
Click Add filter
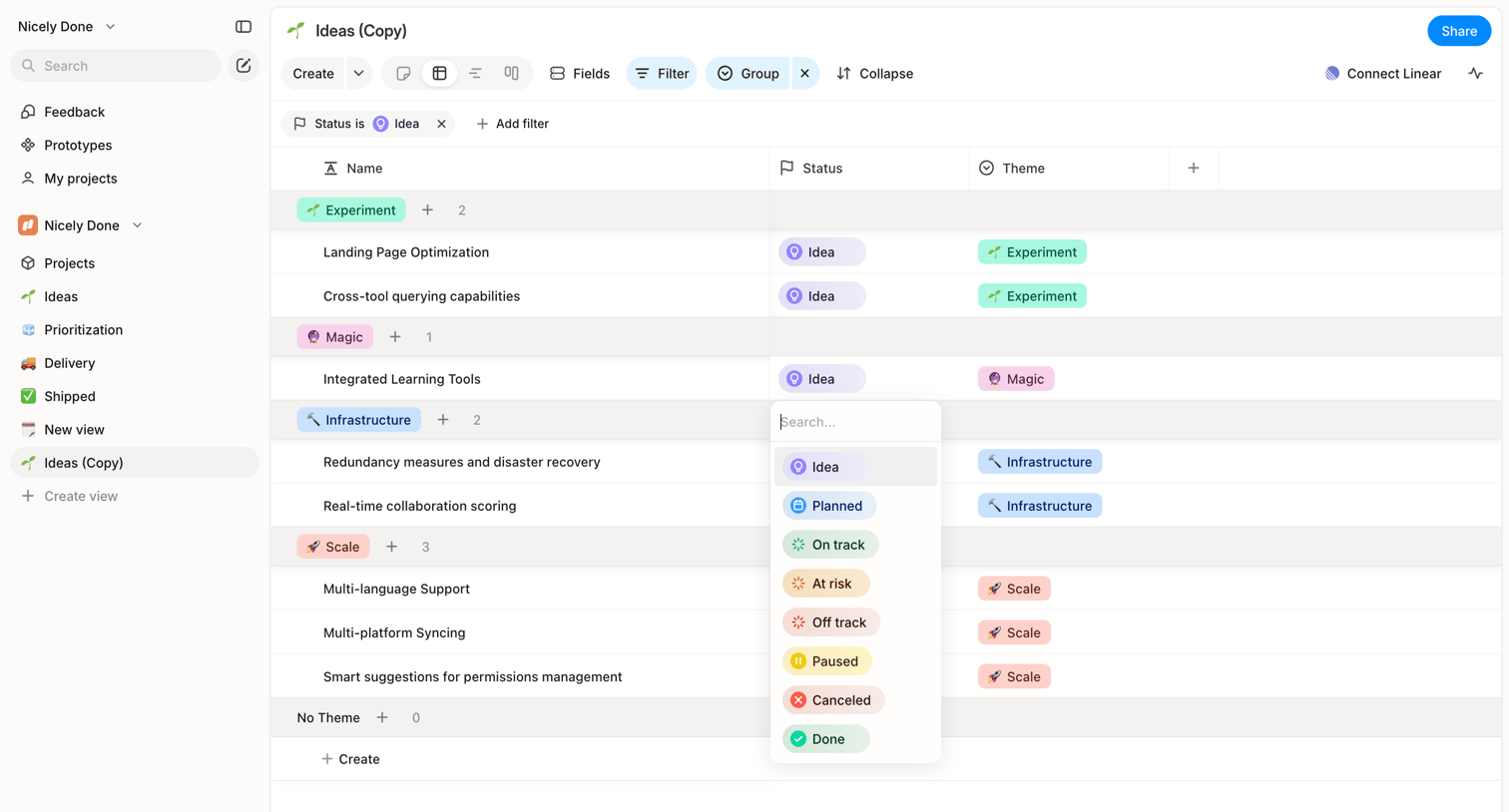pyautogui.click(x=512, y=124)
